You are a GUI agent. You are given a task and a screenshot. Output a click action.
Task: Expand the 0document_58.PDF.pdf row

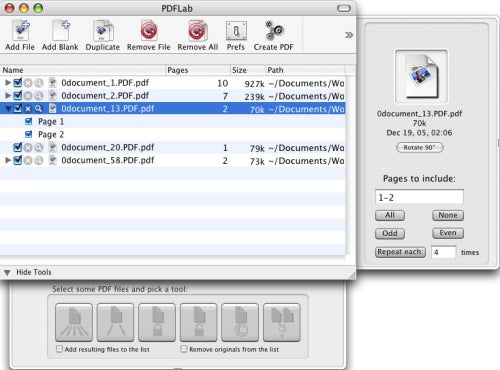tap(8, 160)
